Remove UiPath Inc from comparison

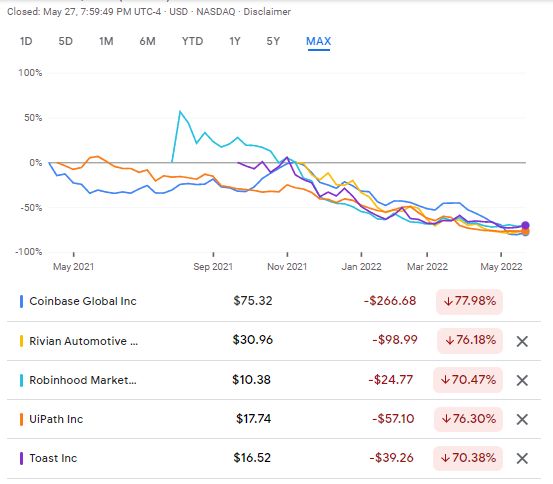tap(522, 419)
